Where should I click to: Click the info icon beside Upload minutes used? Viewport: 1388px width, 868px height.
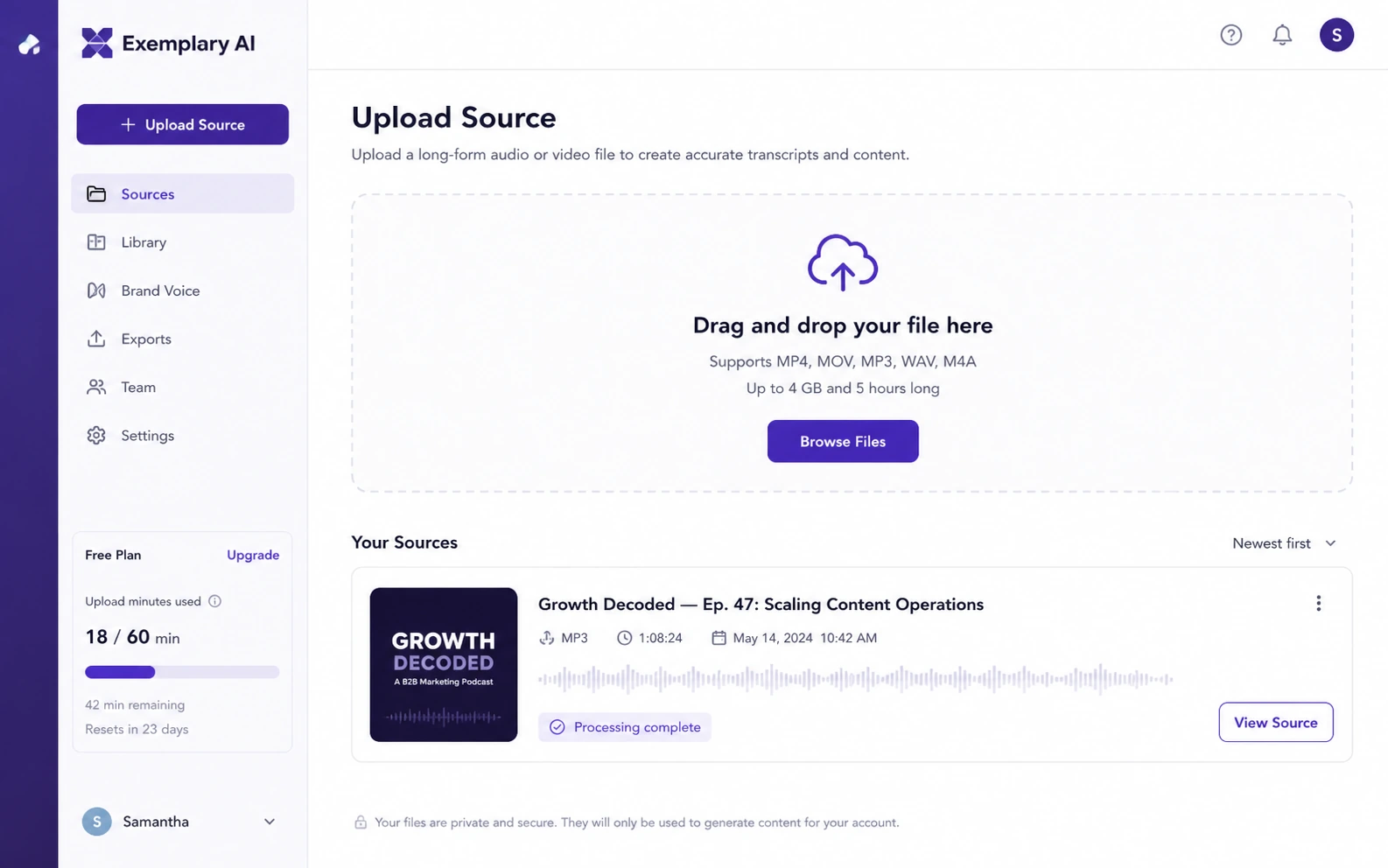(x=214, y=601)
